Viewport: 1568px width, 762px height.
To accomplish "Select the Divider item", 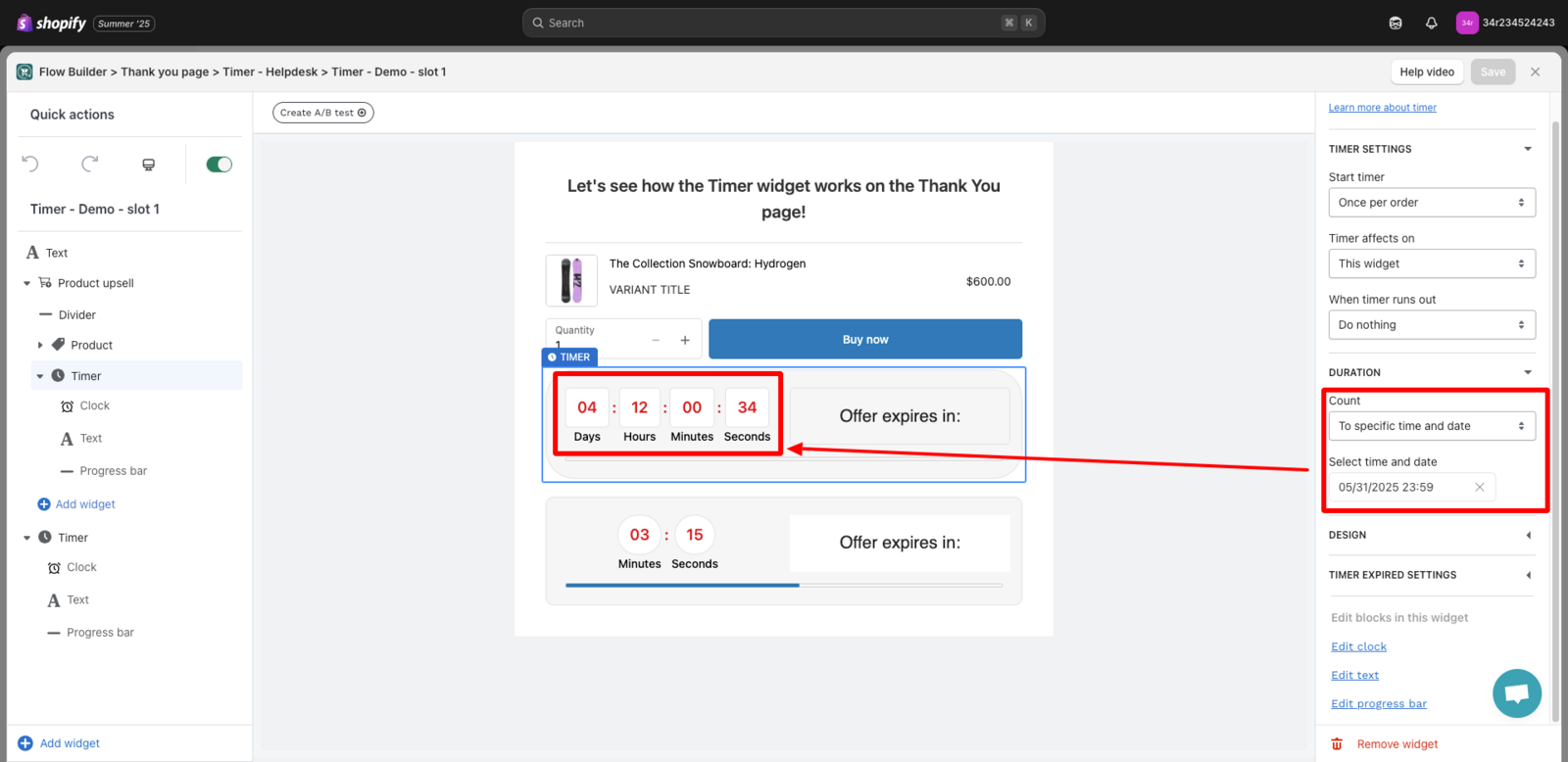I will (76, 315).
